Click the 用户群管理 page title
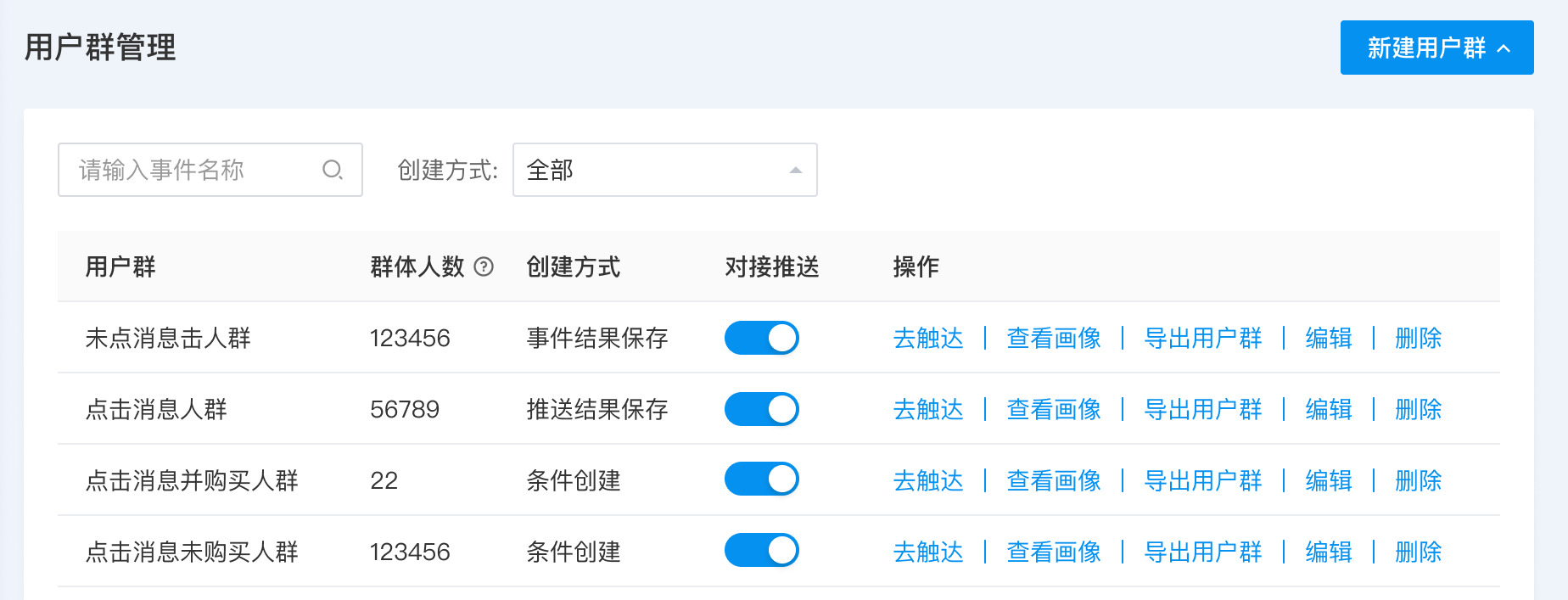Image resolution: width=1568 pixels, height=600 pixels. point(100,47)
